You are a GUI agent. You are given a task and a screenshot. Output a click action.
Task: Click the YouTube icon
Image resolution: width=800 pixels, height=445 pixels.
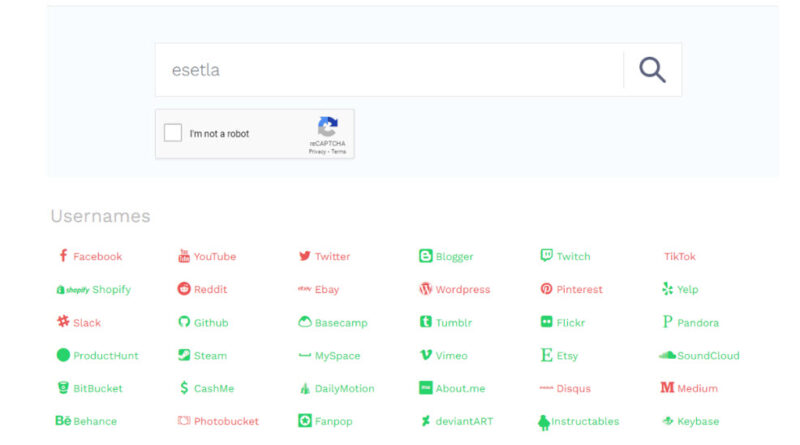(184, 256)
